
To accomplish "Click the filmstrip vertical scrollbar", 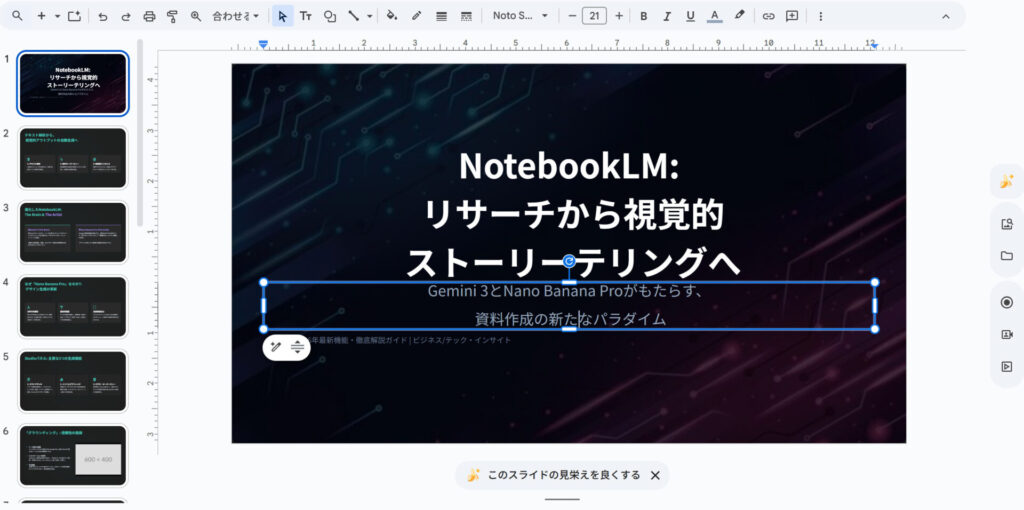I will pos(140,132).
